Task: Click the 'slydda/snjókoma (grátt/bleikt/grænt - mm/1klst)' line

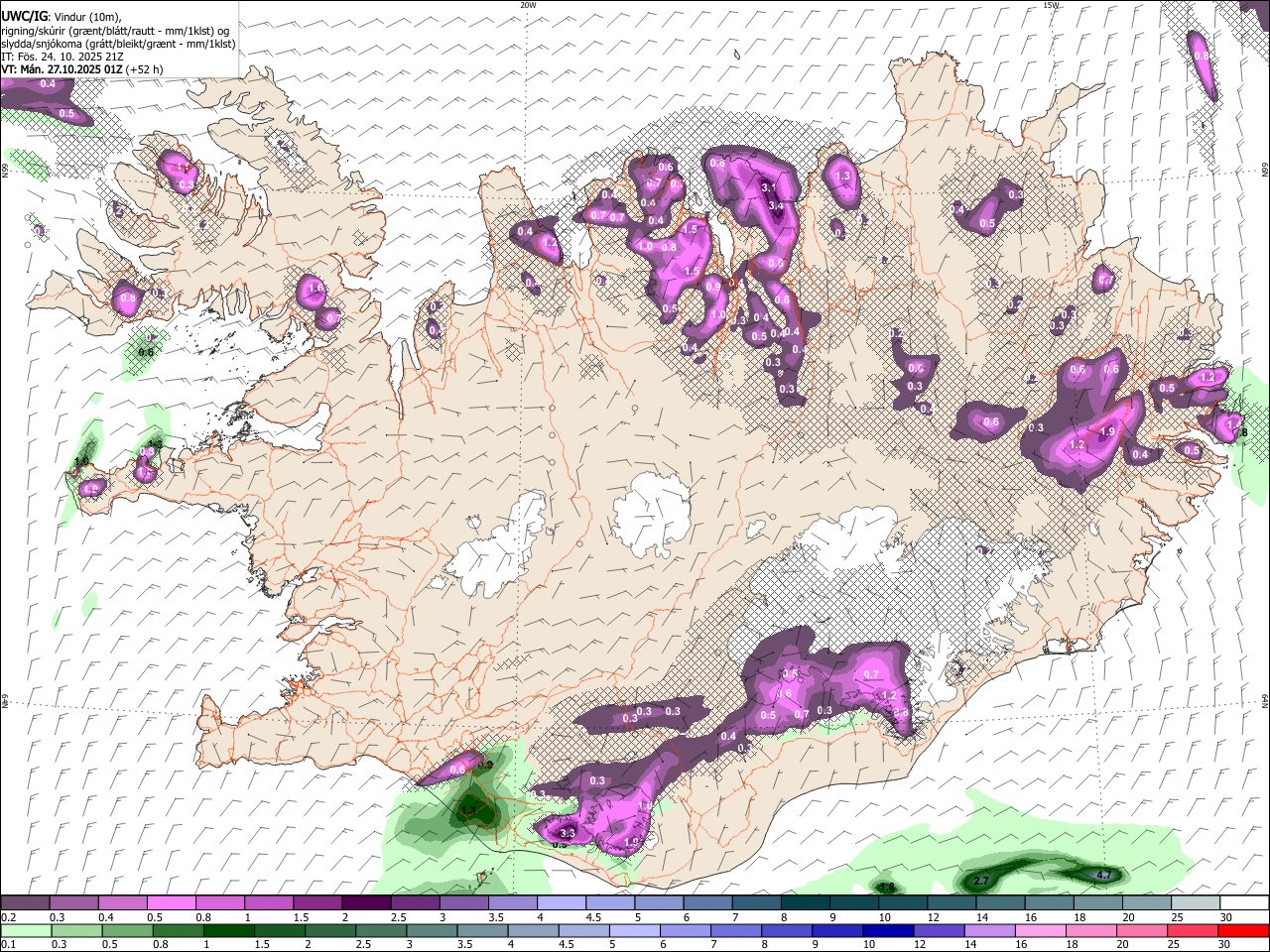Action: click(118, 44)
